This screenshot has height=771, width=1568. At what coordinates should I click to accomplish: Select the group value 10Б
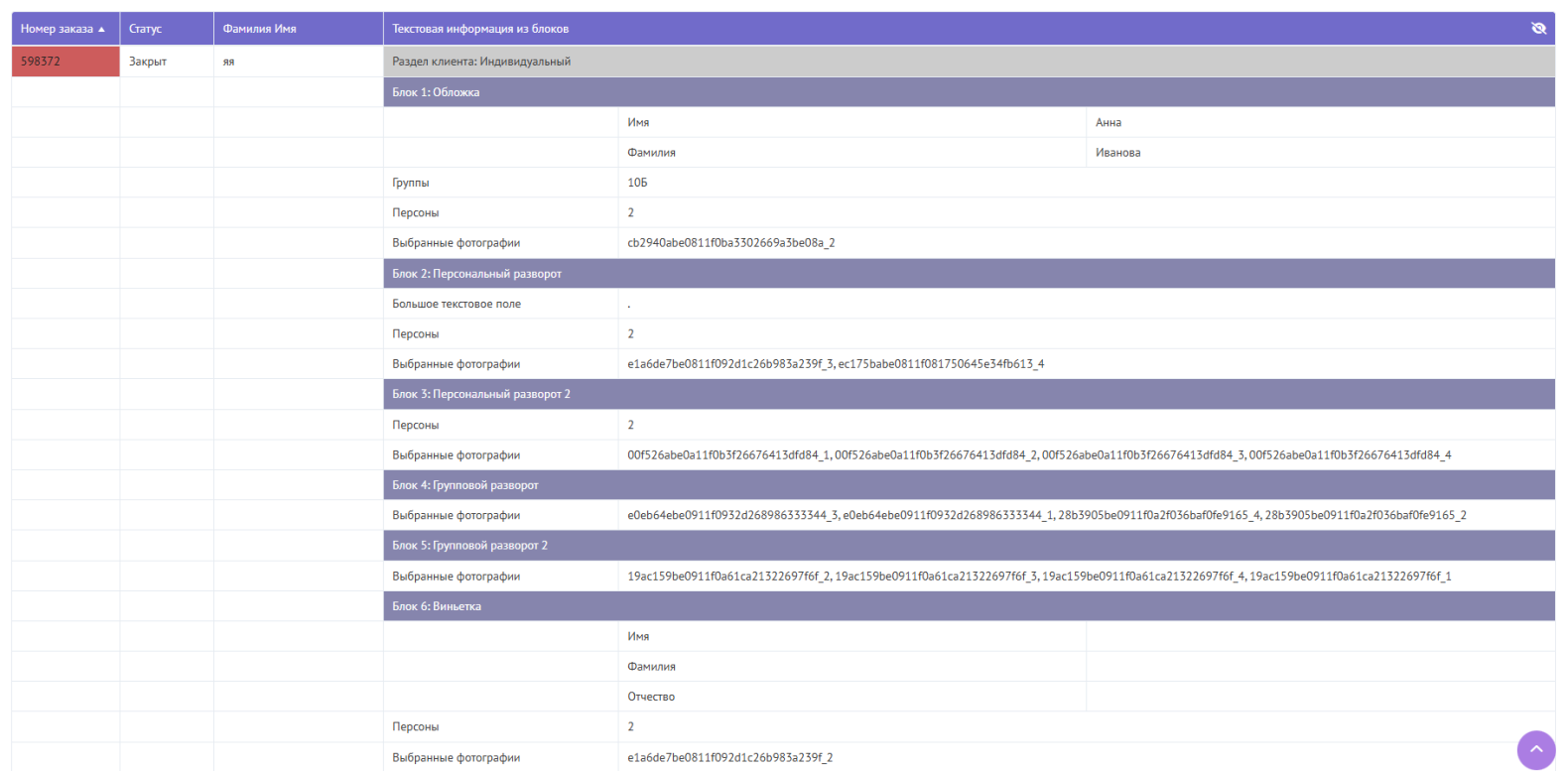click(x=637, y=183)
